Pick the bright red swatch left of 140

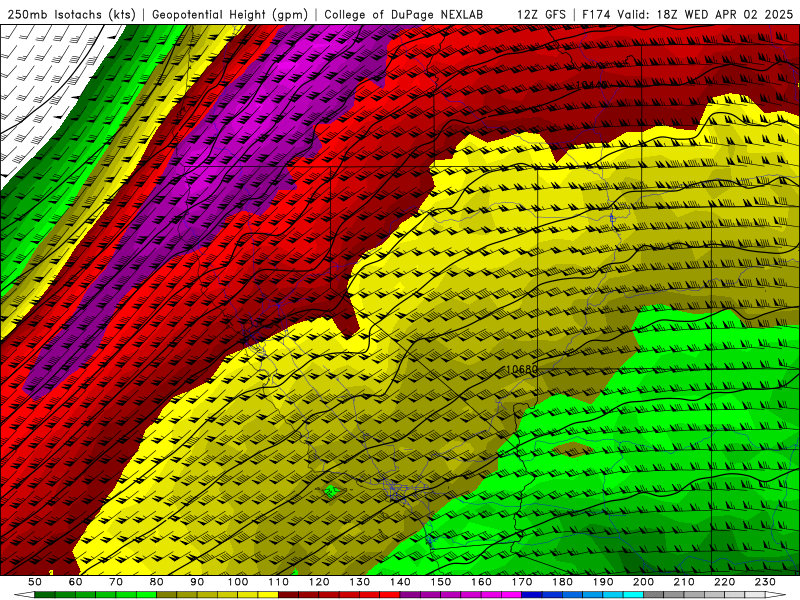(390, 595)
